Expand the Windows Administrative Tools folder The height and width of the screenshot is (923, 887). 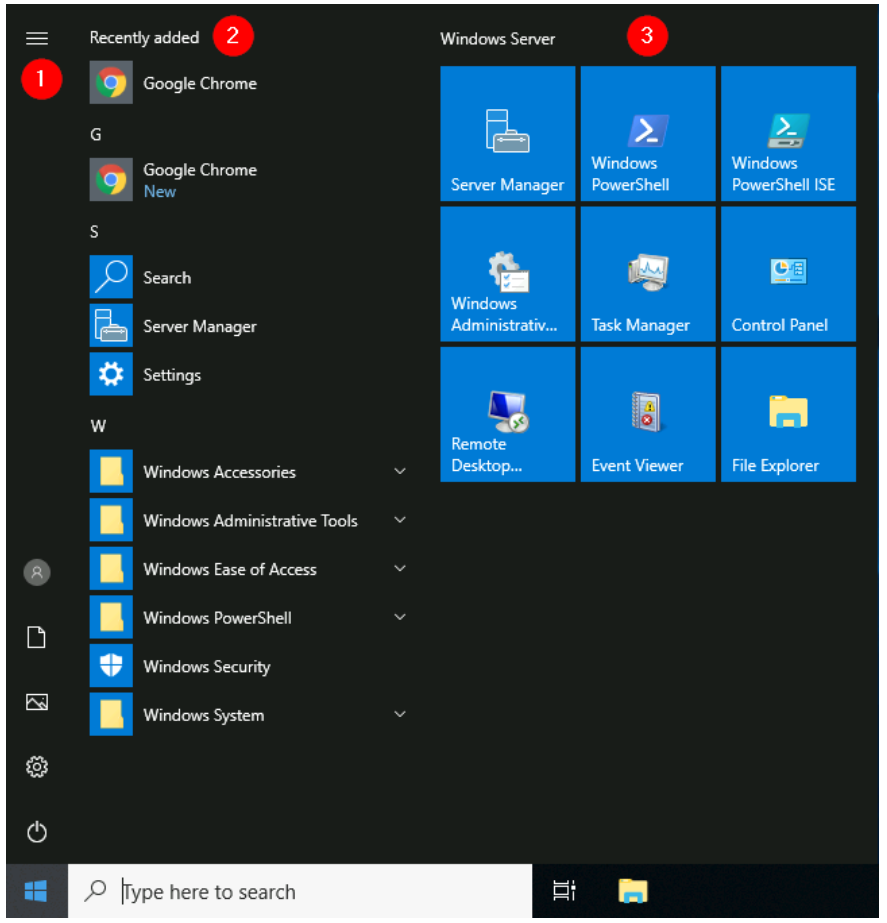(x=249, y=521)
